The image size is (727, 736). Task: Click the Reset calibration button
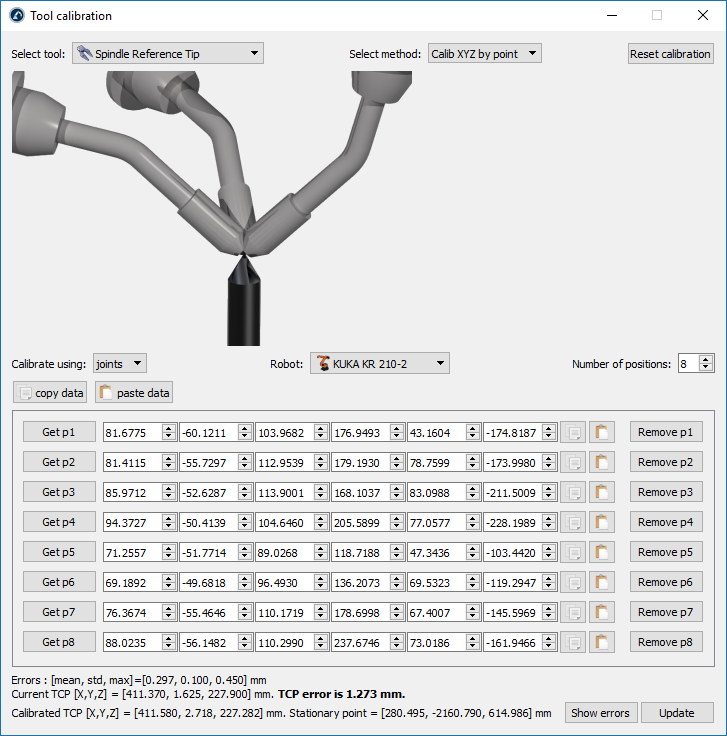[670, 54]
